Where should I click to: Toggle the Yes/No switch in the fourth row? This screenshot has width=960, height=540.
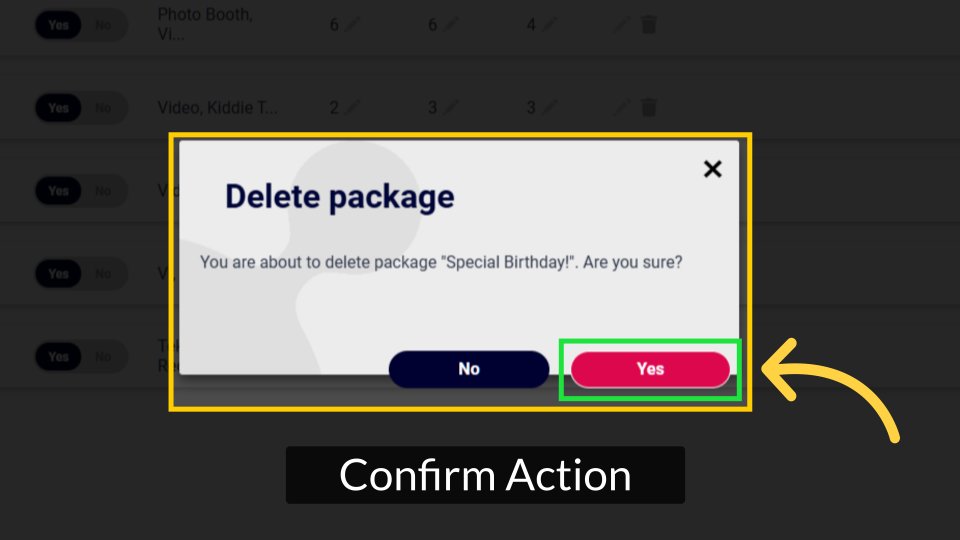(x=81, y=274)
